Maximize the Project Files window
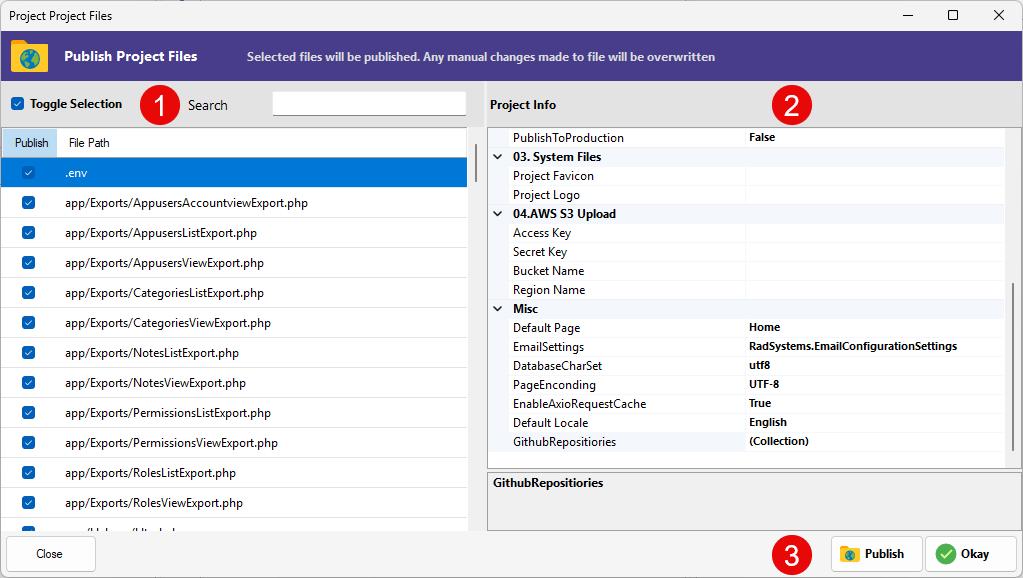 point(953,15)
